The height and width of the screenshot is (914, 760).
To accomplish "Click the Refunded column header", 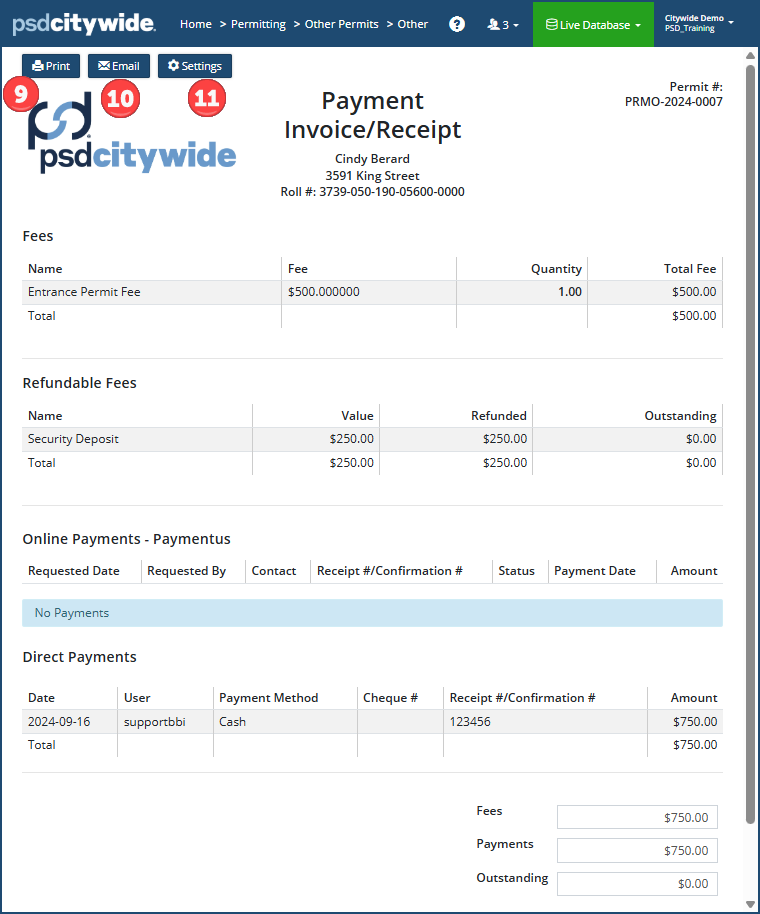I will [x=499, y=416].
